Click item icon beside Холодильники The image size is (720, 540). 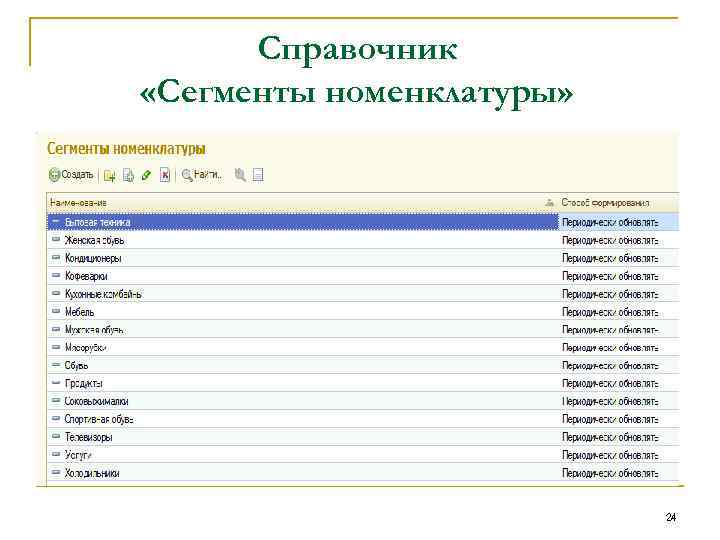coord(56,472)
